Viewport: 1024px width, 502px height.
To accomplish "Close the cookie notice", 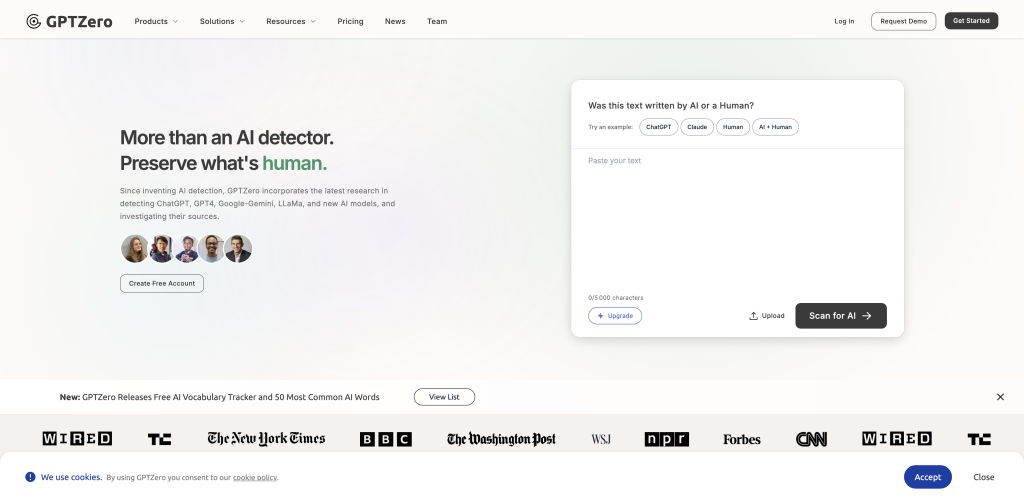I will 984,477.
